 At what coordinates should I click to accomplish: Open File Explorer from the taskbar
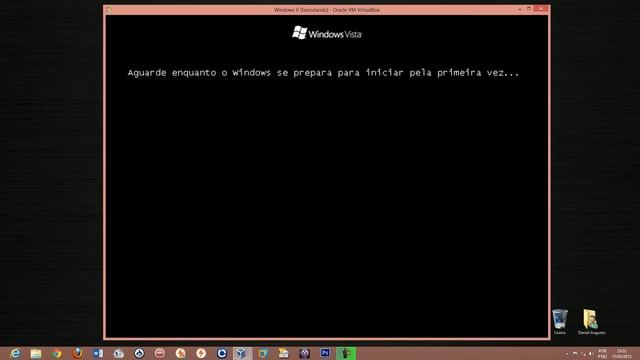(36, 353)
